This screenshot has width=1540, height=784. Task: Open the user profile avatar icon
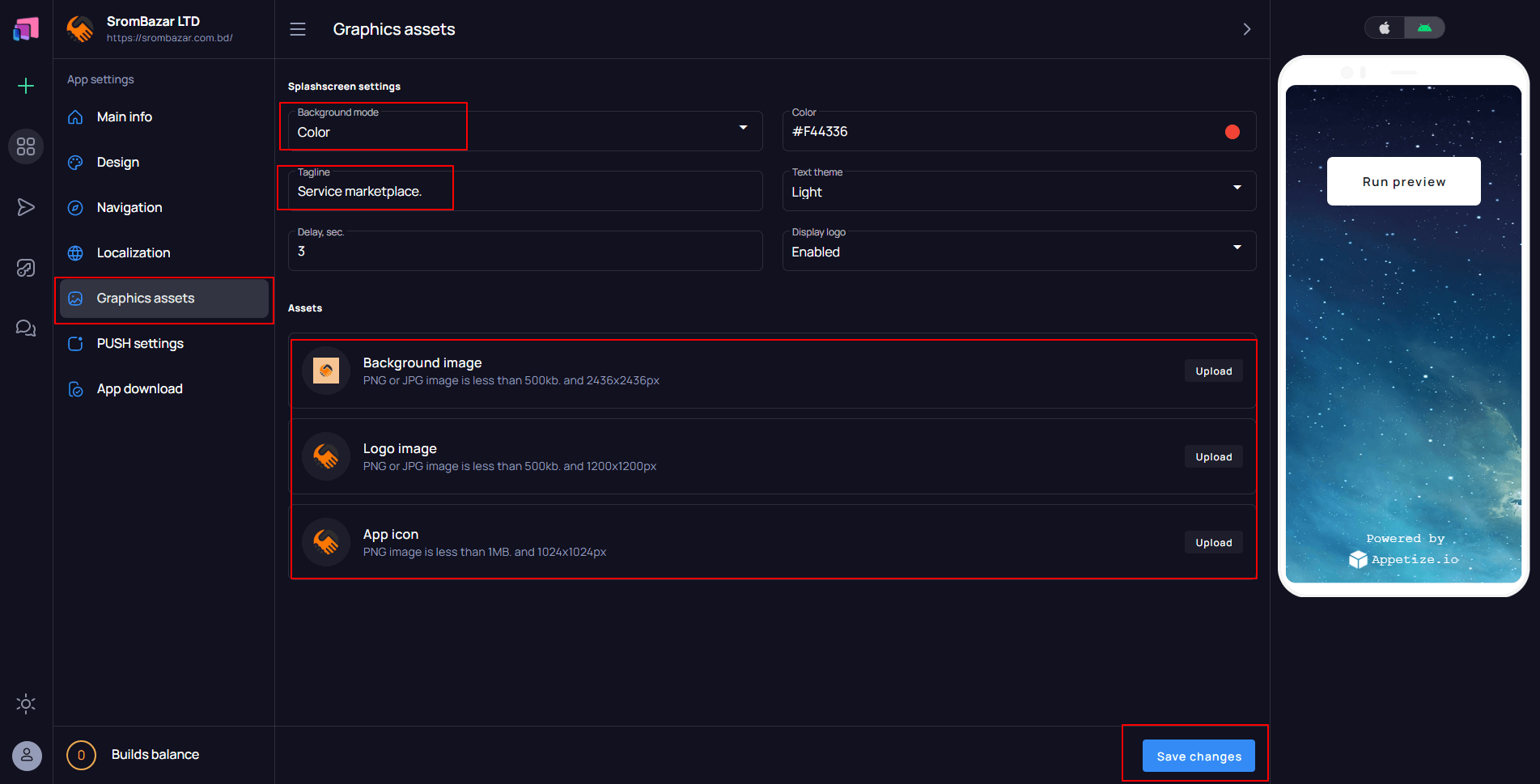[27, 756]
